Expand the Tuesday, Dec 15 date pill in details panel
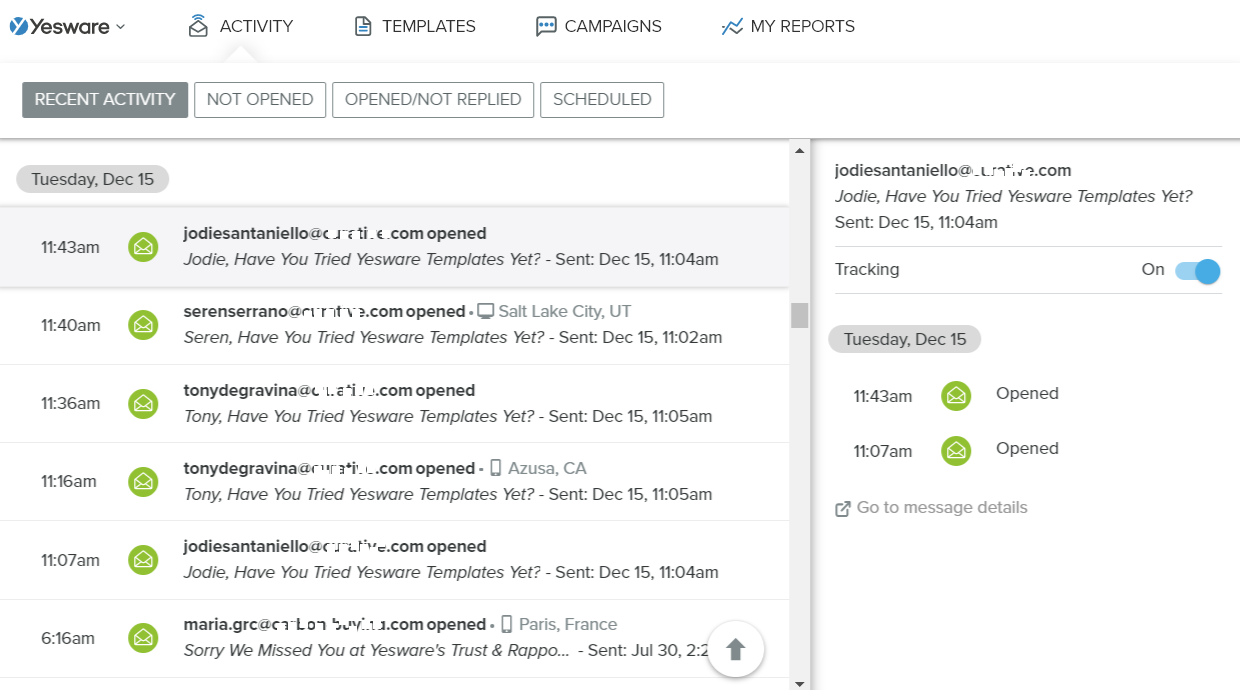 point(904,339)
